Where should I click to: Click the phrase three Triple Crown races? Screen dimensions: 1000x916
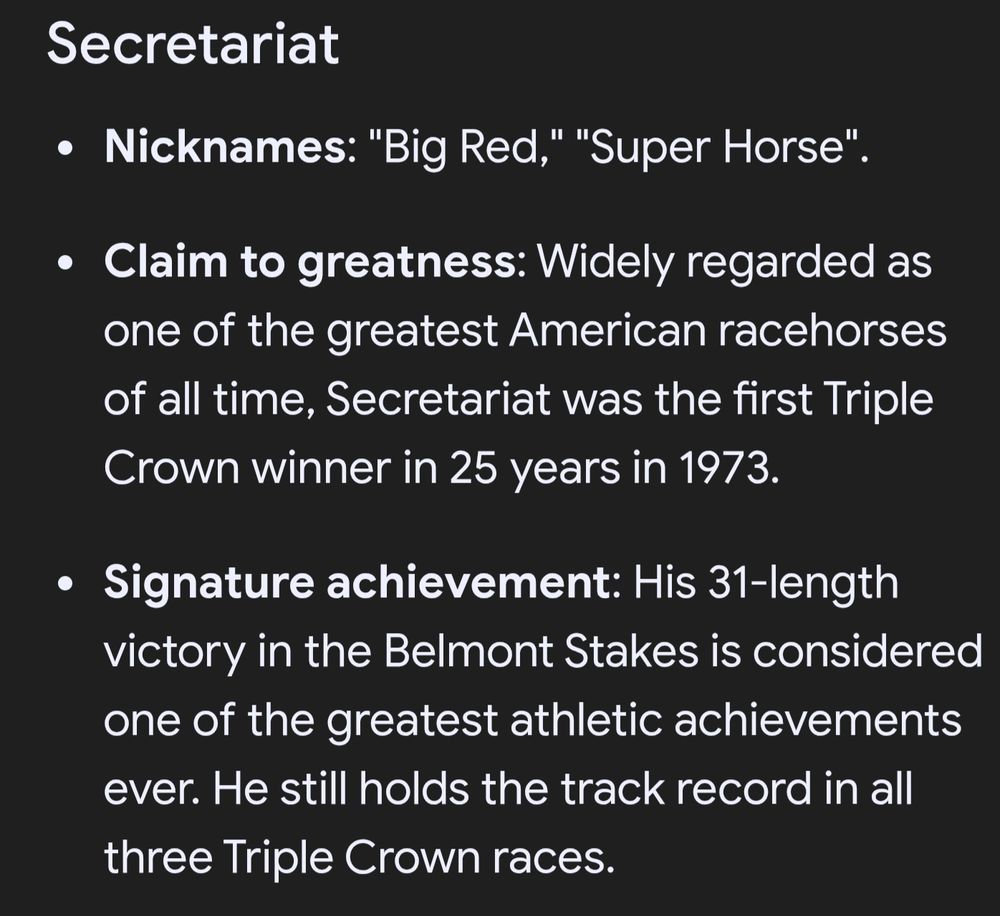pos(355,857)
